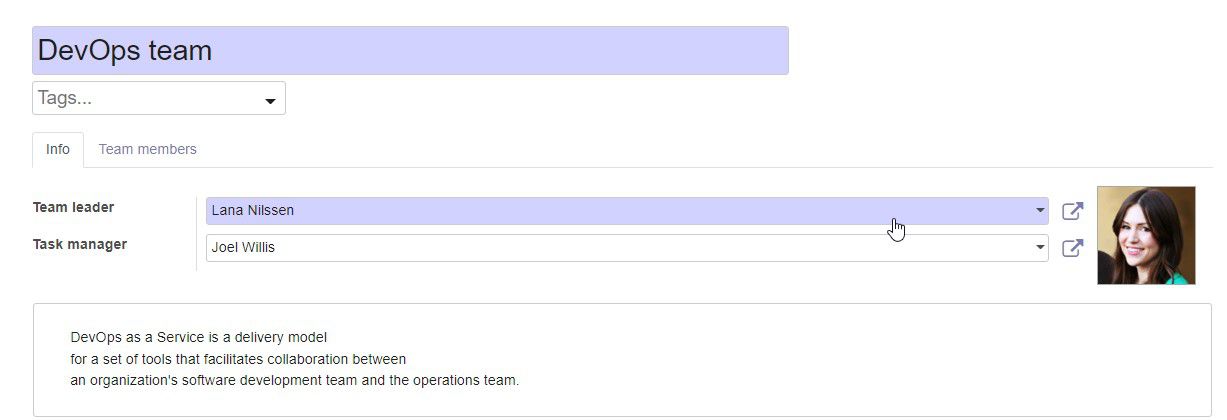1227x420 pixels.
Task: Click the word team in title field
Action: [182, 50]
